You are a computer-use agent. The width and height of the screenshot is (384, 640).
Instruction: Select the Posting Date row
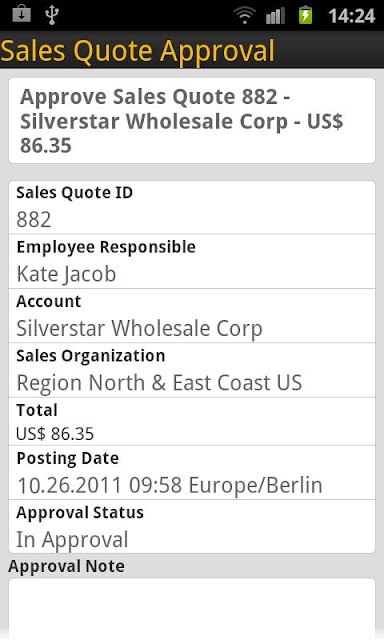tap(192, 473)
